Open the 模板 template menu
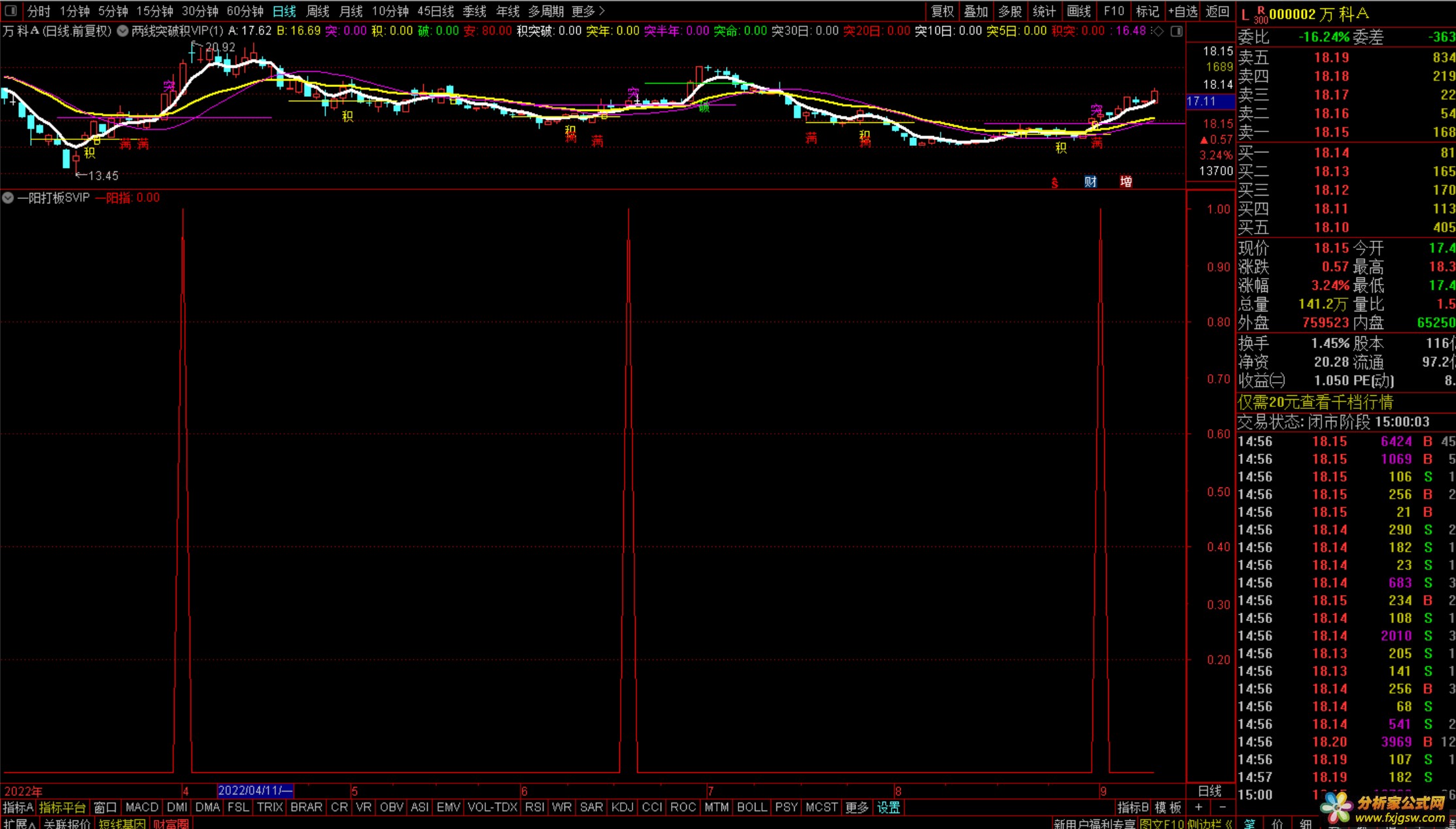The height and width of the screenshot is (829, 1456). (x=1168, y=807)
